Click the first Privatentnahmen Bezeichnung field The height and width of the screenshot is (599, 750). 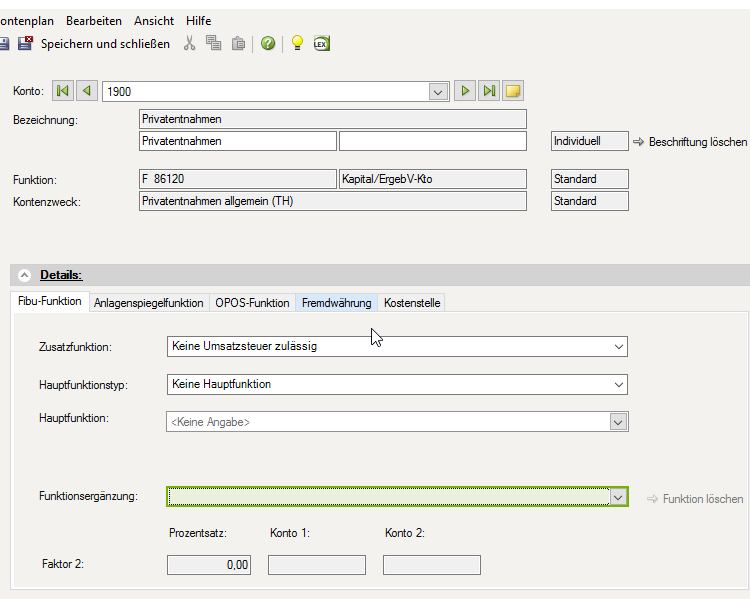tap(333, 119)
